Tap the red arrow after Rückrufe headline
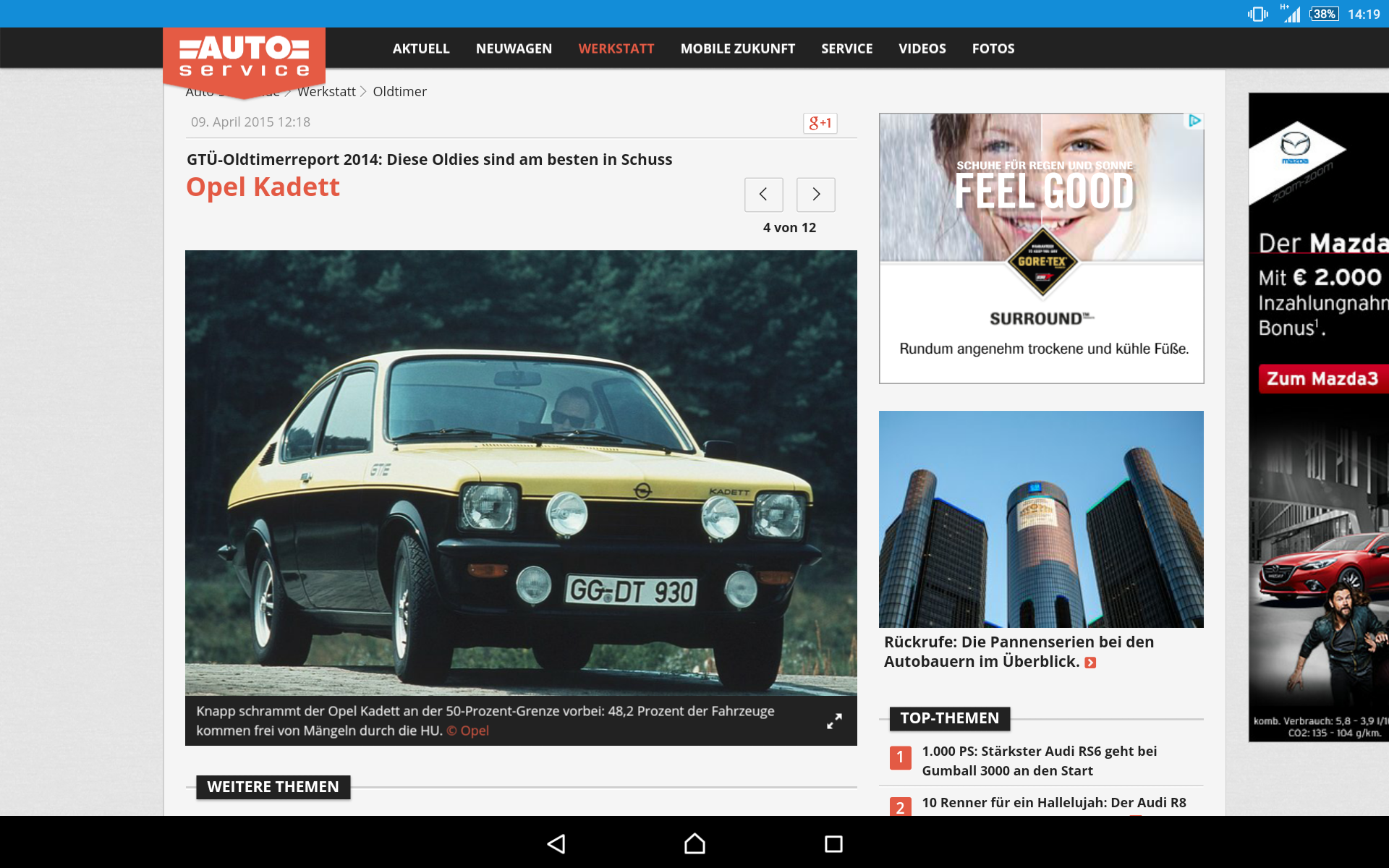Image resolution: width=1389 pixels, height=868 pixels. click(x=1090, y=663)
